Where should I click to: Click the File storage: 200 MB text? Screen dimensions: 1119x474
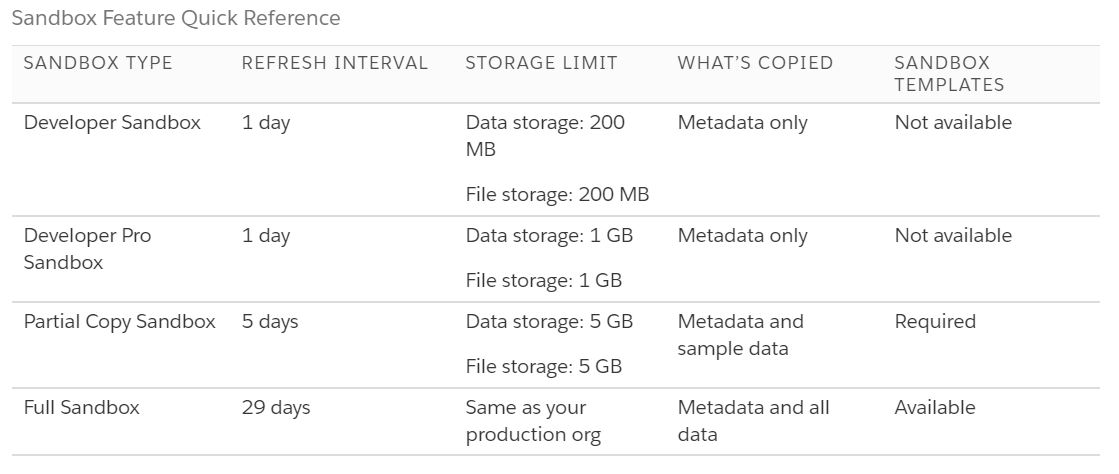[x=557, y=195]
